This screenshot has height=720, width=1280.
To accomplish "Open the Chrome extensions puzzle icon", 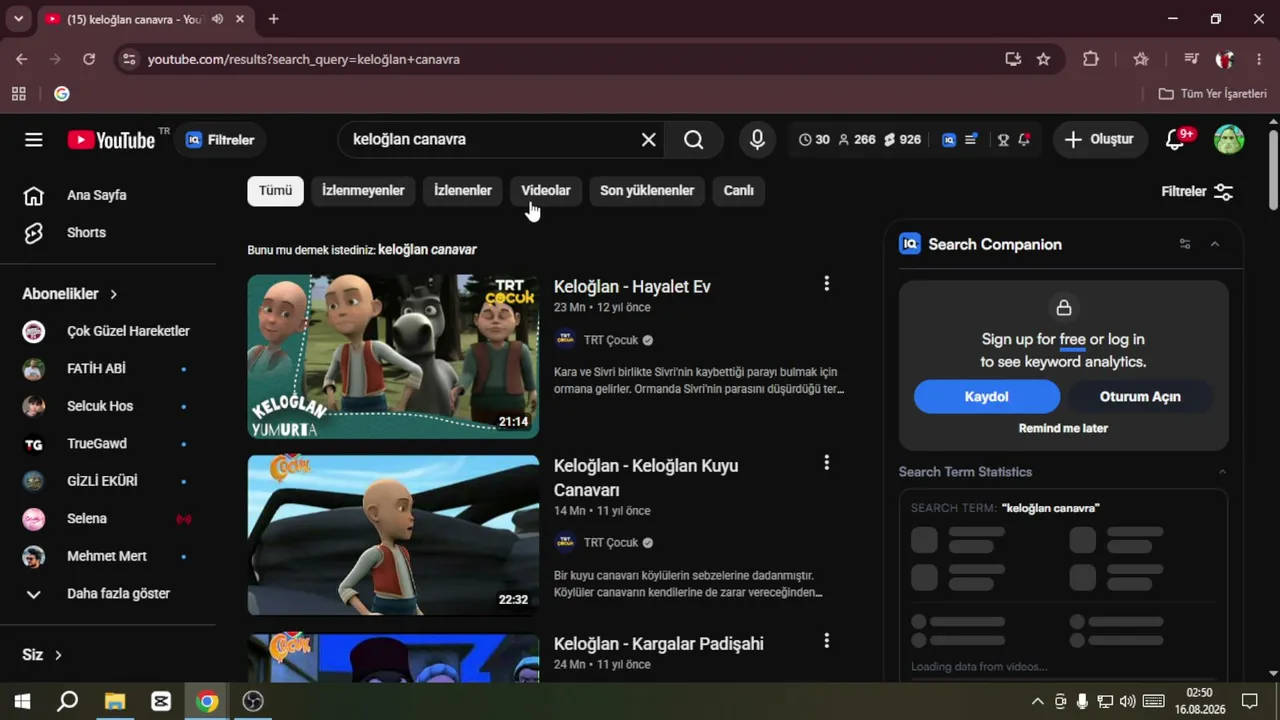I will (x=1091, y=59).
